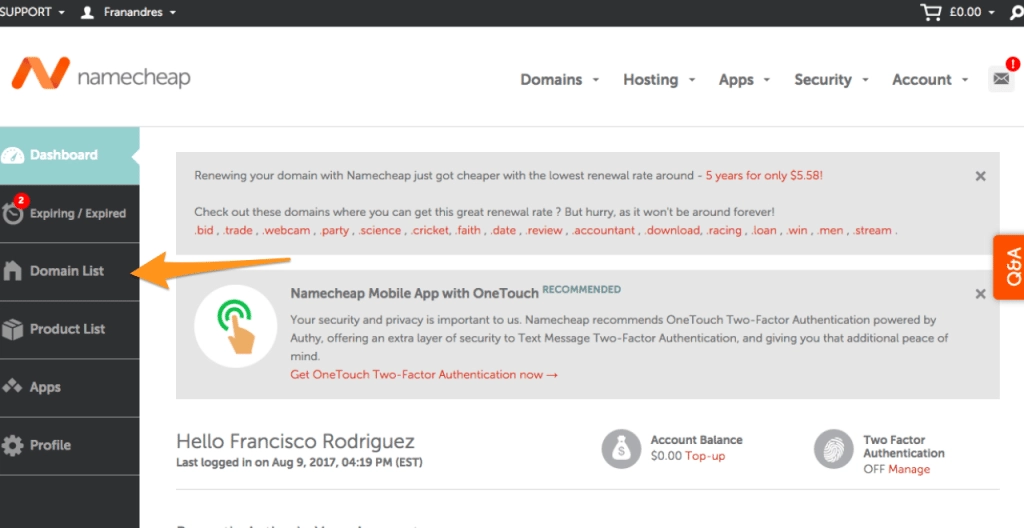Open the shopping cart icon
The width and height of the screenshot is (1024, 528).
coord(931,12)
